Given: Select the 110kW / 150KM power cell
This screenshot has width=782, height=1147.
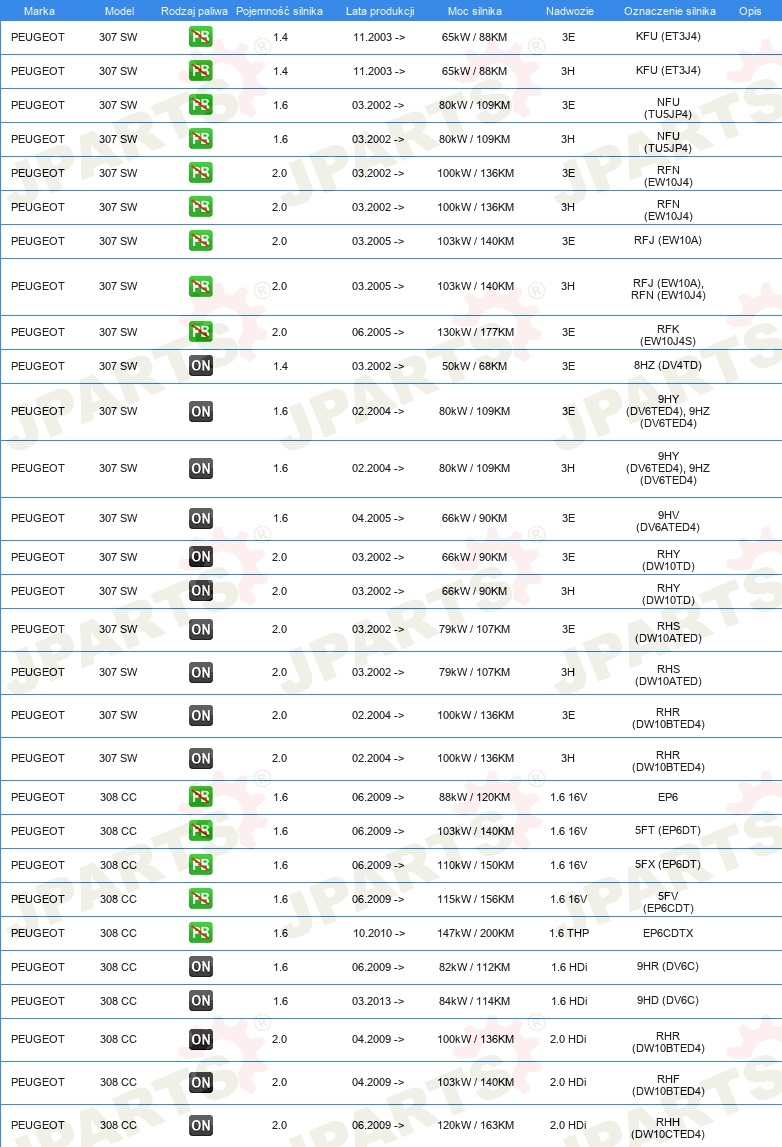Looking at the screenshot, I should click(x=475, y=865).
